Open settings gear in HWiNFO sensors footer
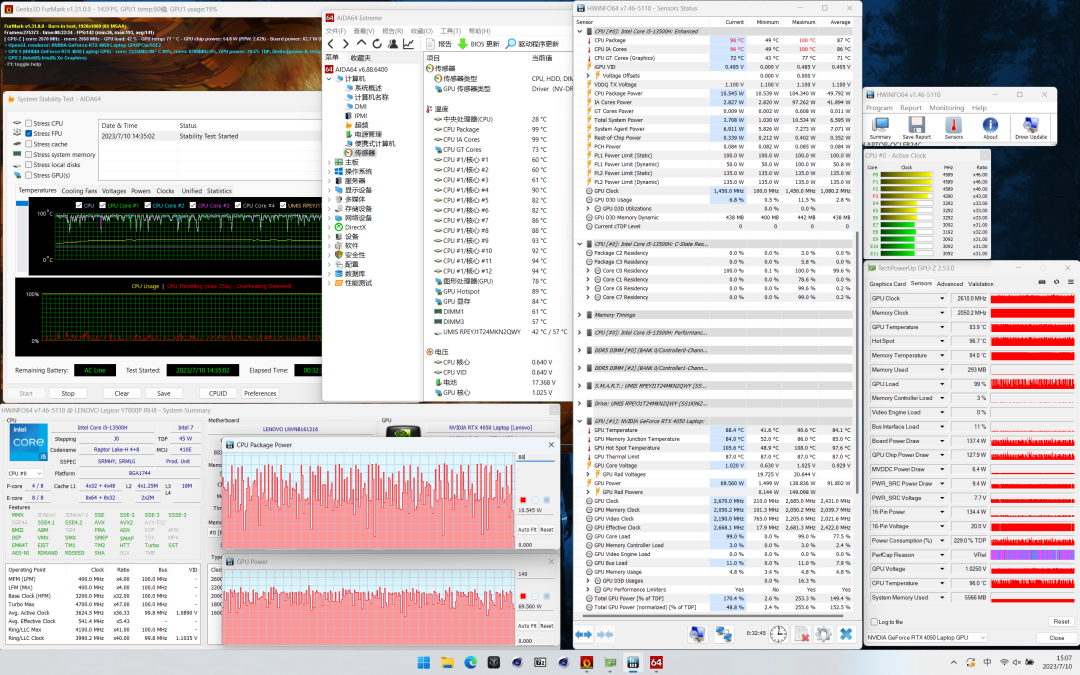Viewport: 1080px width, 675px height. (823, 634)
